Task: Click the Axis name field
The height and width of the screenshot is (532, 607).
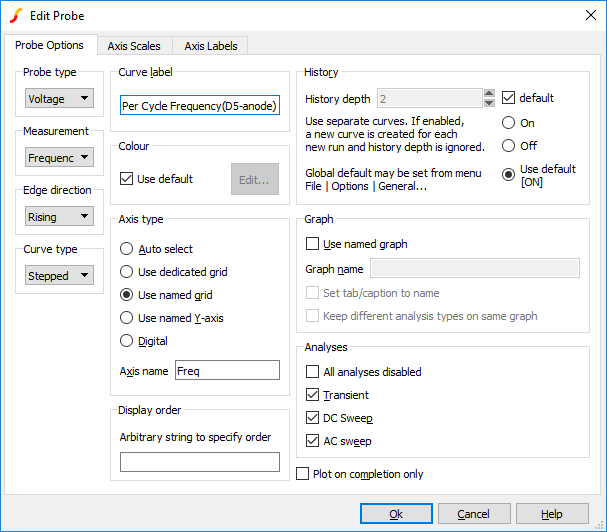Action: point(226,370)
